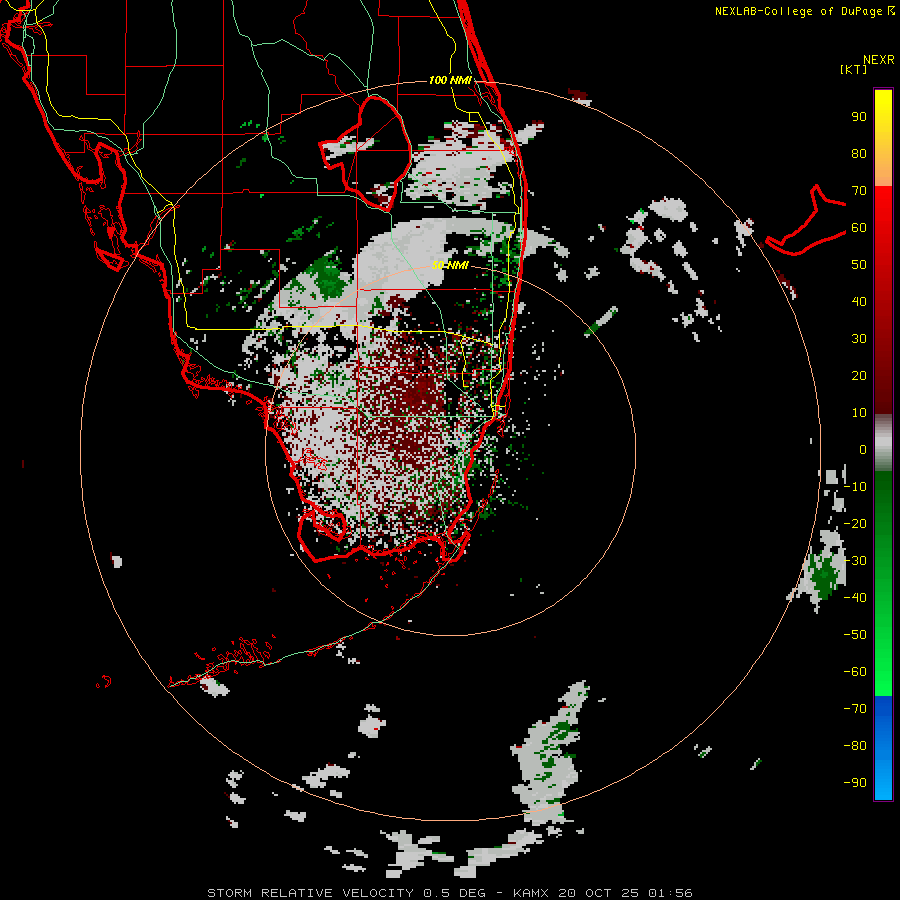Click the [KT] units label

pyautogui.click(x=853, y=69)
